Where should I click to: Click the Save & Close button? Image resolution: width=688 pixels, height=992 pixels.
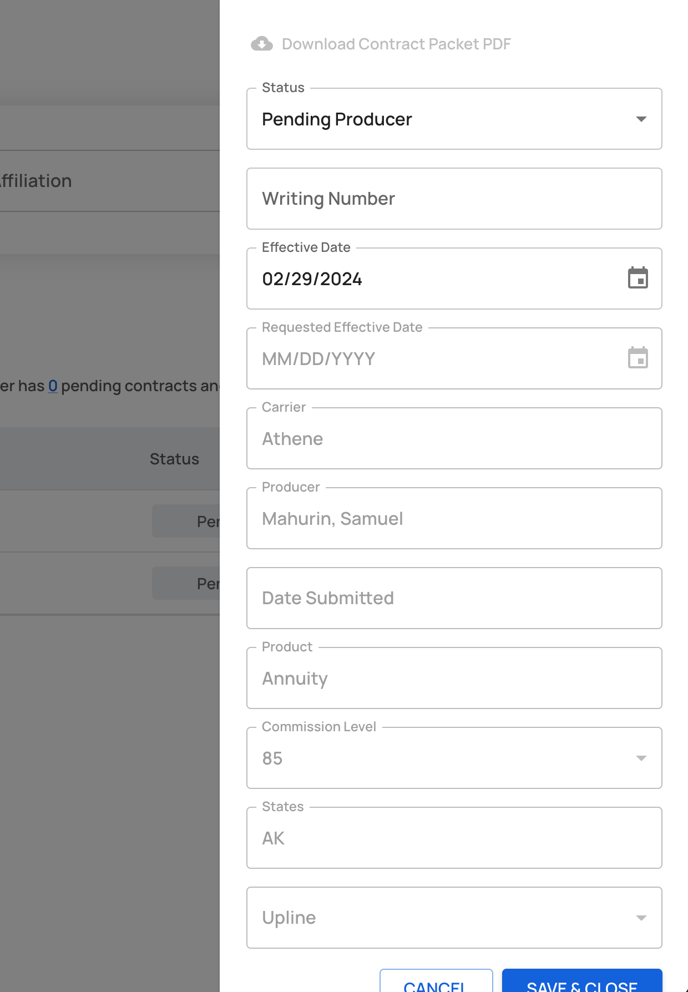pyautogui.click(x=582, y=981)
